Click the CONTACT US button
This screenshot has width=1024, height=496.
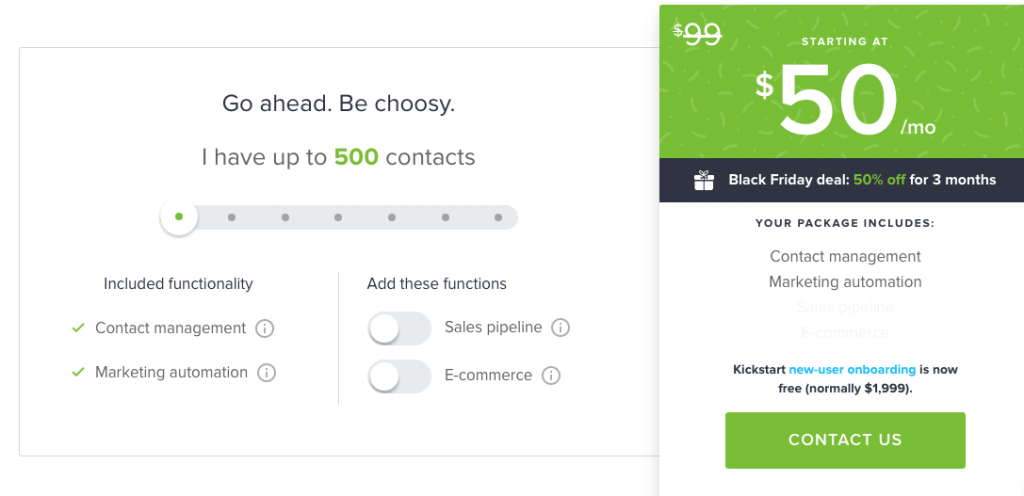click(845, 440)
